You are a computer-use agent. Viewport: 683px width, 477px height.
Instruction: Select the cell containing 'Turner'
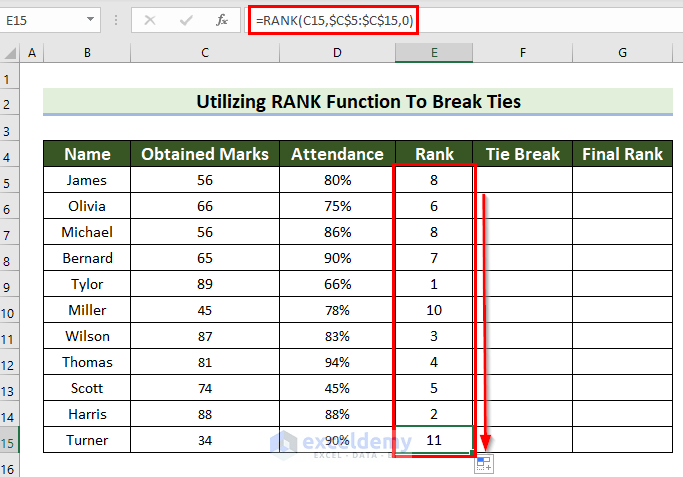tap(87, 440)
